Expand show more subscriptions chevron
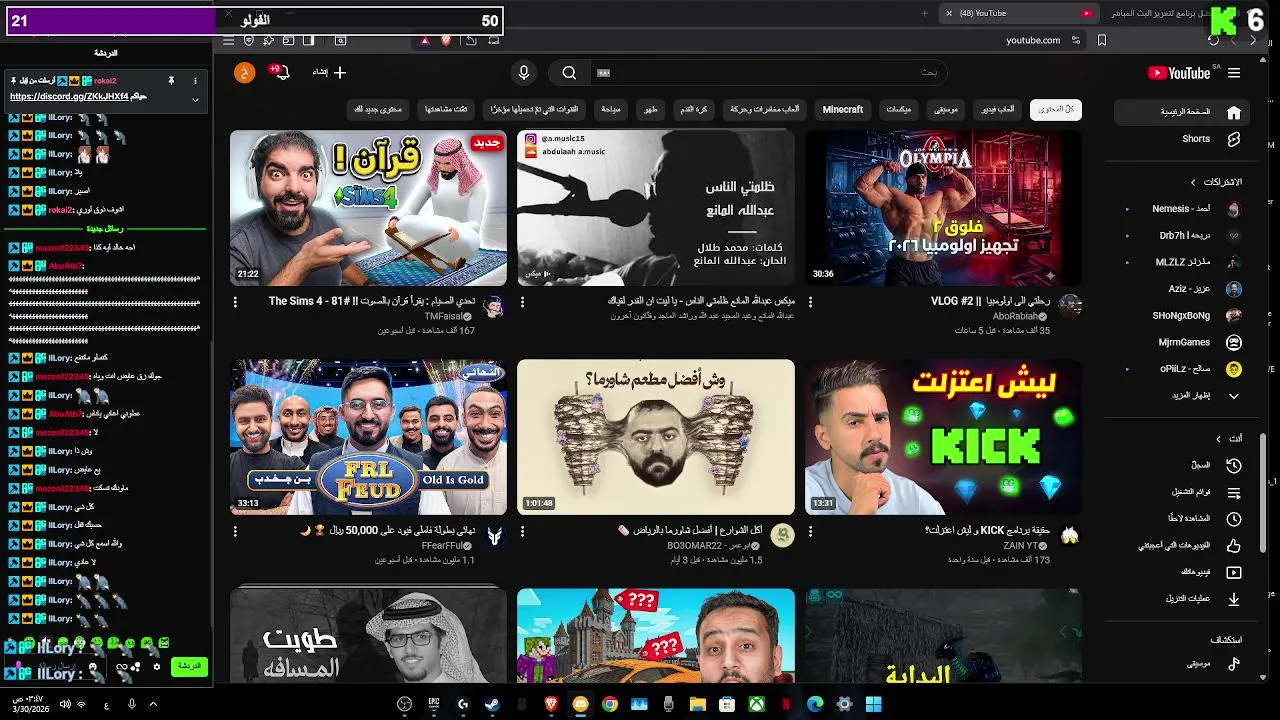Image resolution: width=1280 pixels, height=720 pixels. pos(1234,396)
